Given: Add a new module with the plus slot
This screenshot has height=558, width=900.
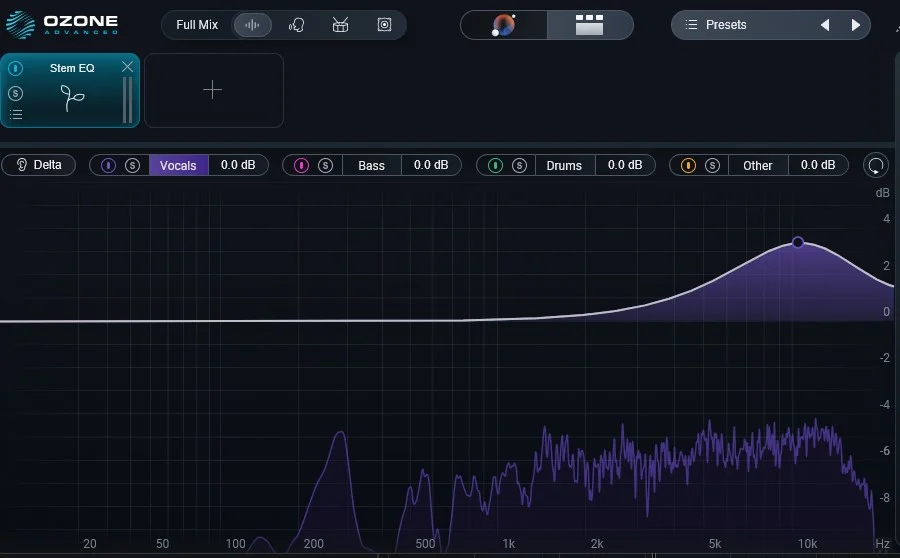Looking at the screenshot, I should pyautogui.click(x=214, y=90).
